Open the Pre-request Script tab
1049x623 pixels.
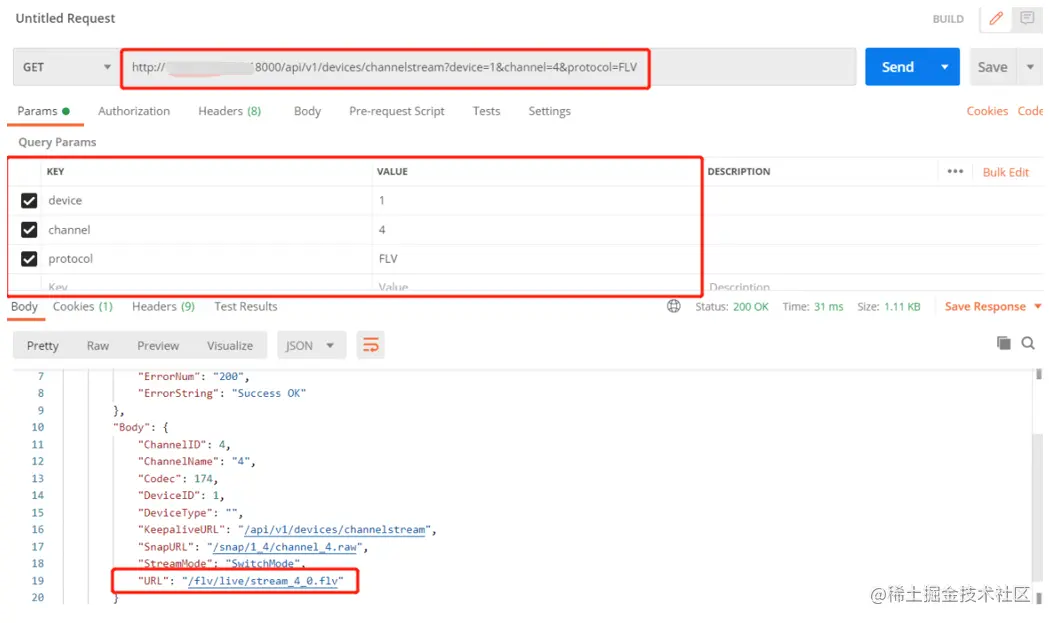397,111
